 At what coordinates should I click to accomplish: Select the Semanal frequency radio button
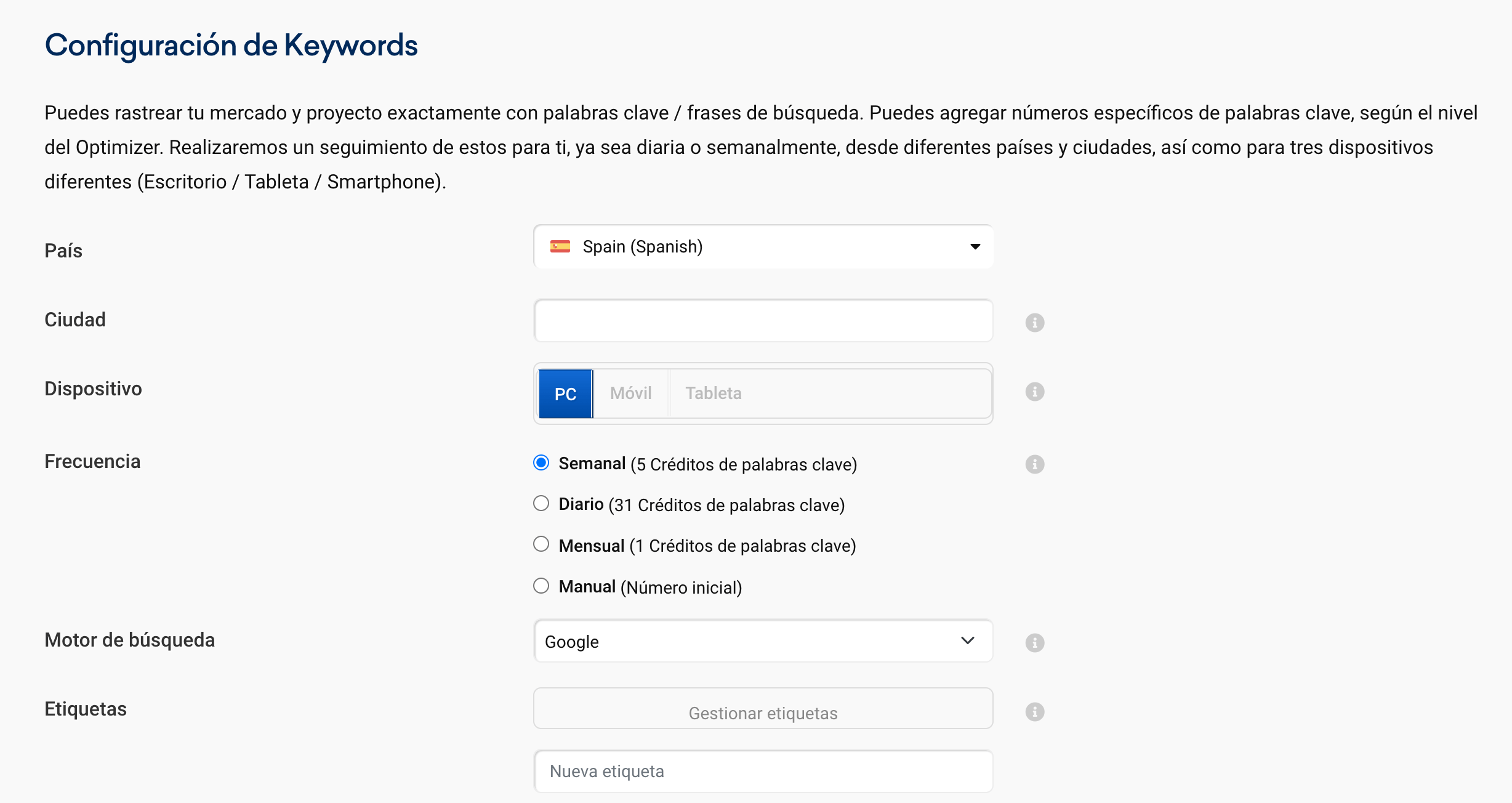pos(541,462)
